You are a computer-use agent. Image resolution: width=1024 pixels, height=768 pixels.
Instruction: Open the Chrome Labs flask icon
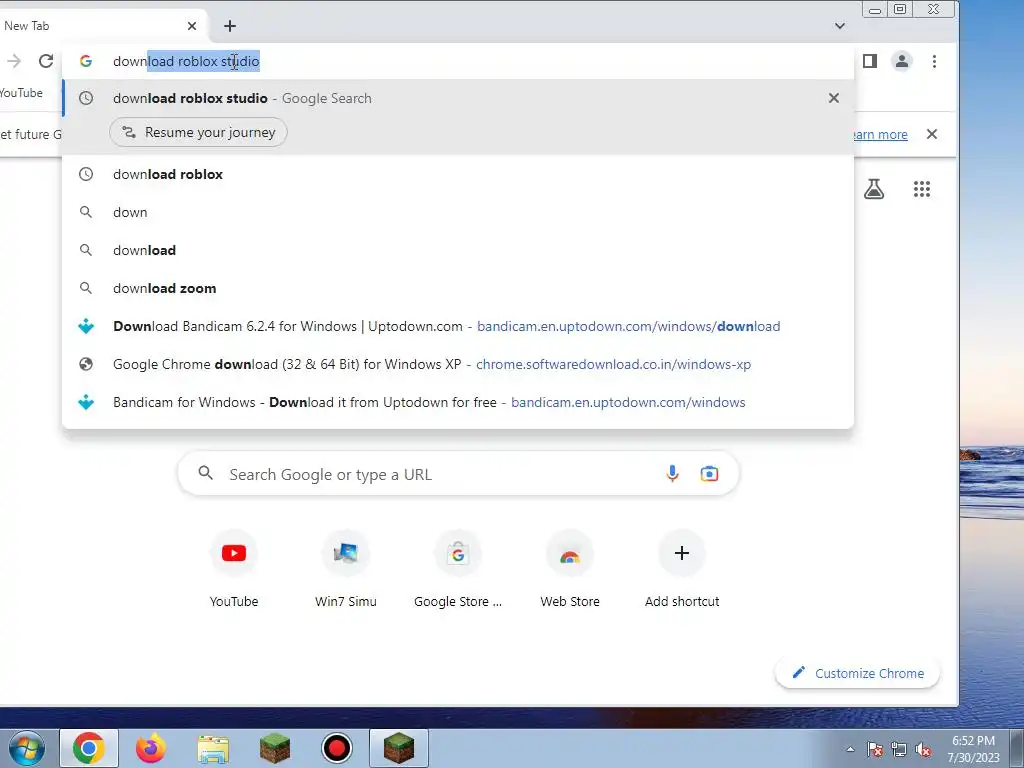pyautogui.click(x=874, y=189)
